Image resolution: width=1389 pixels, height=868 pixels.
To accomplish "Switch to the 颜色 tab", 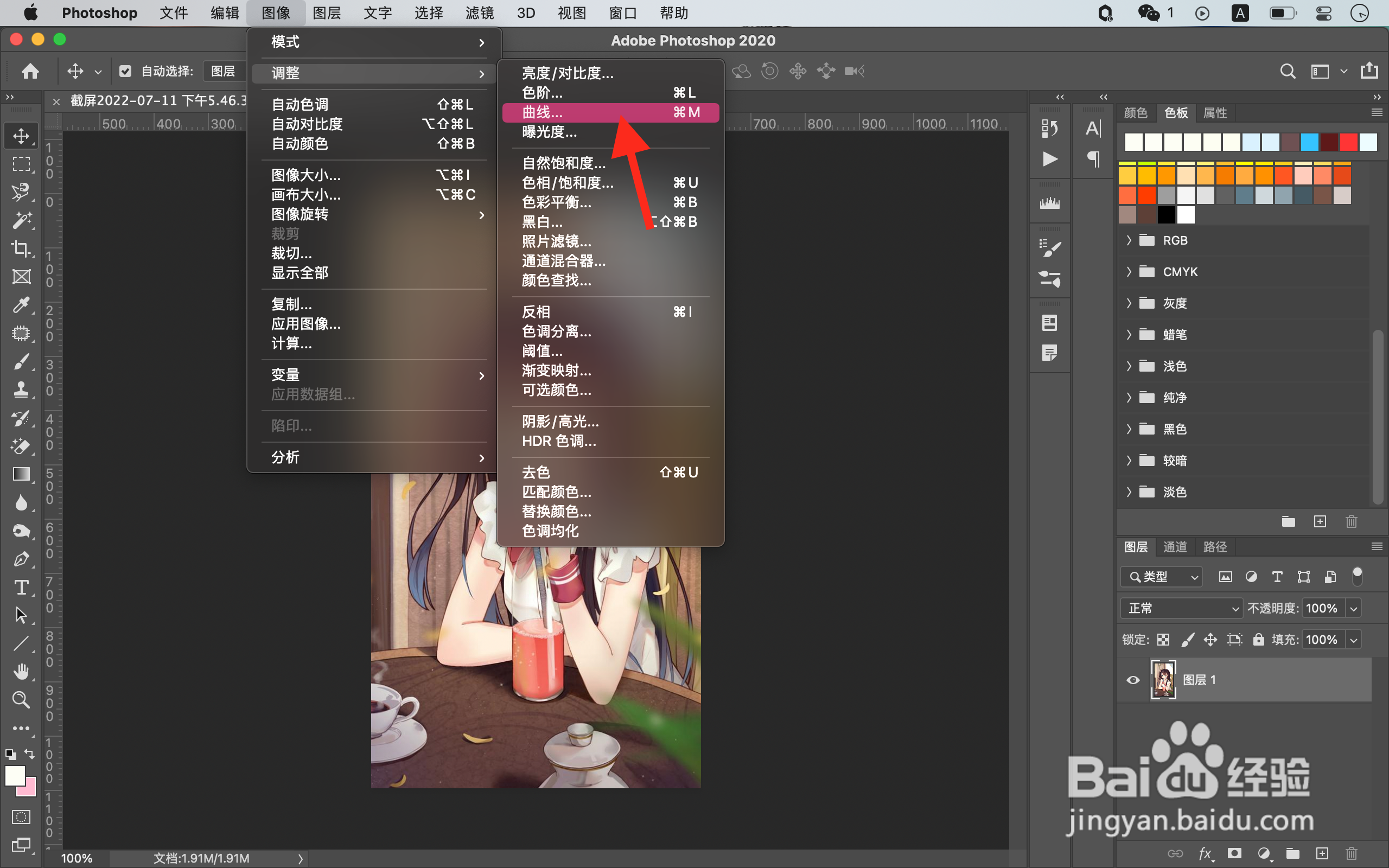I will click(x=1135, y=113).
